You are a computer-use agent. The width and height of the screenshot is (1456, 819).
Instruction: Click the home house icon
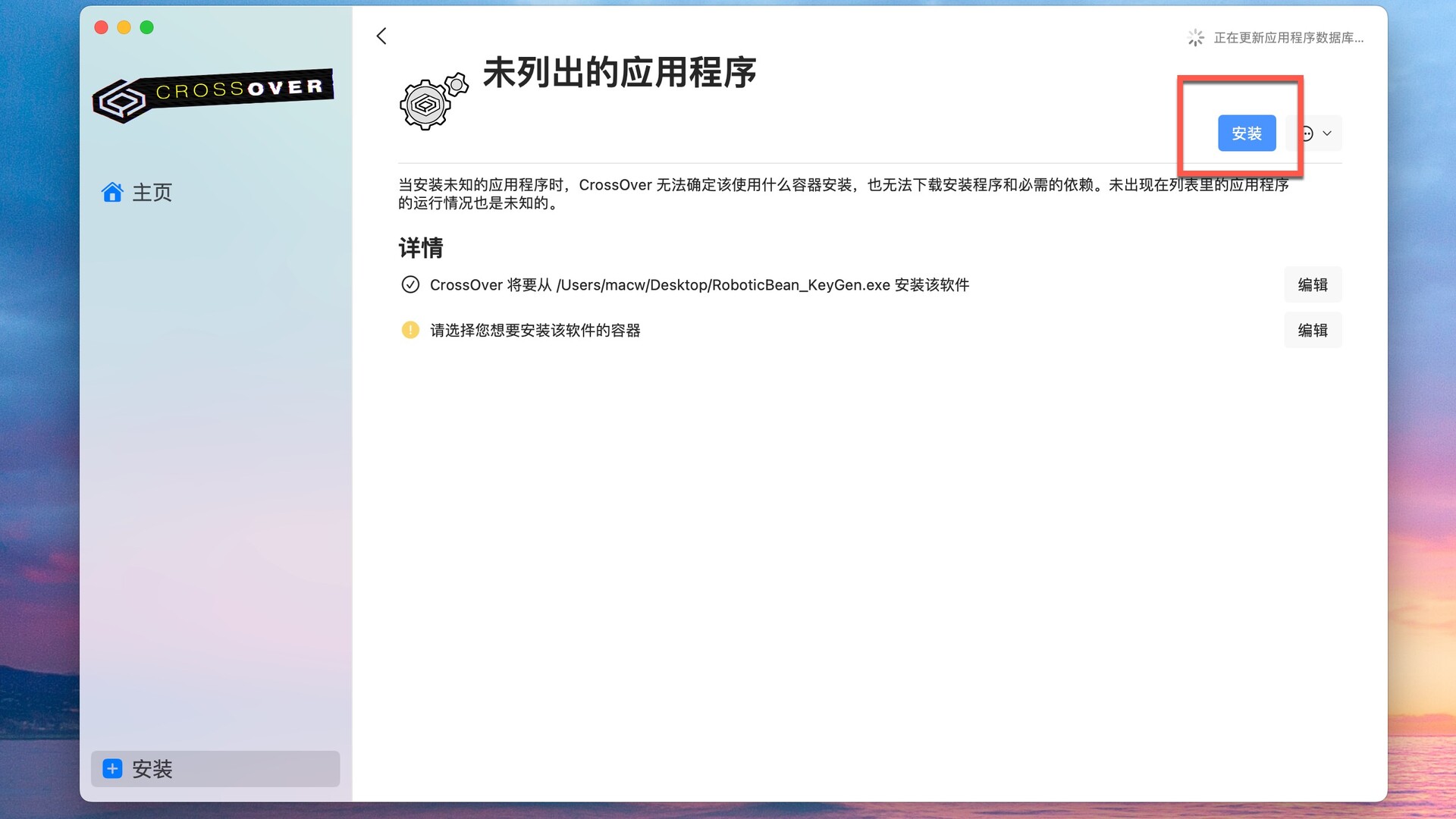tap(112, 193)
